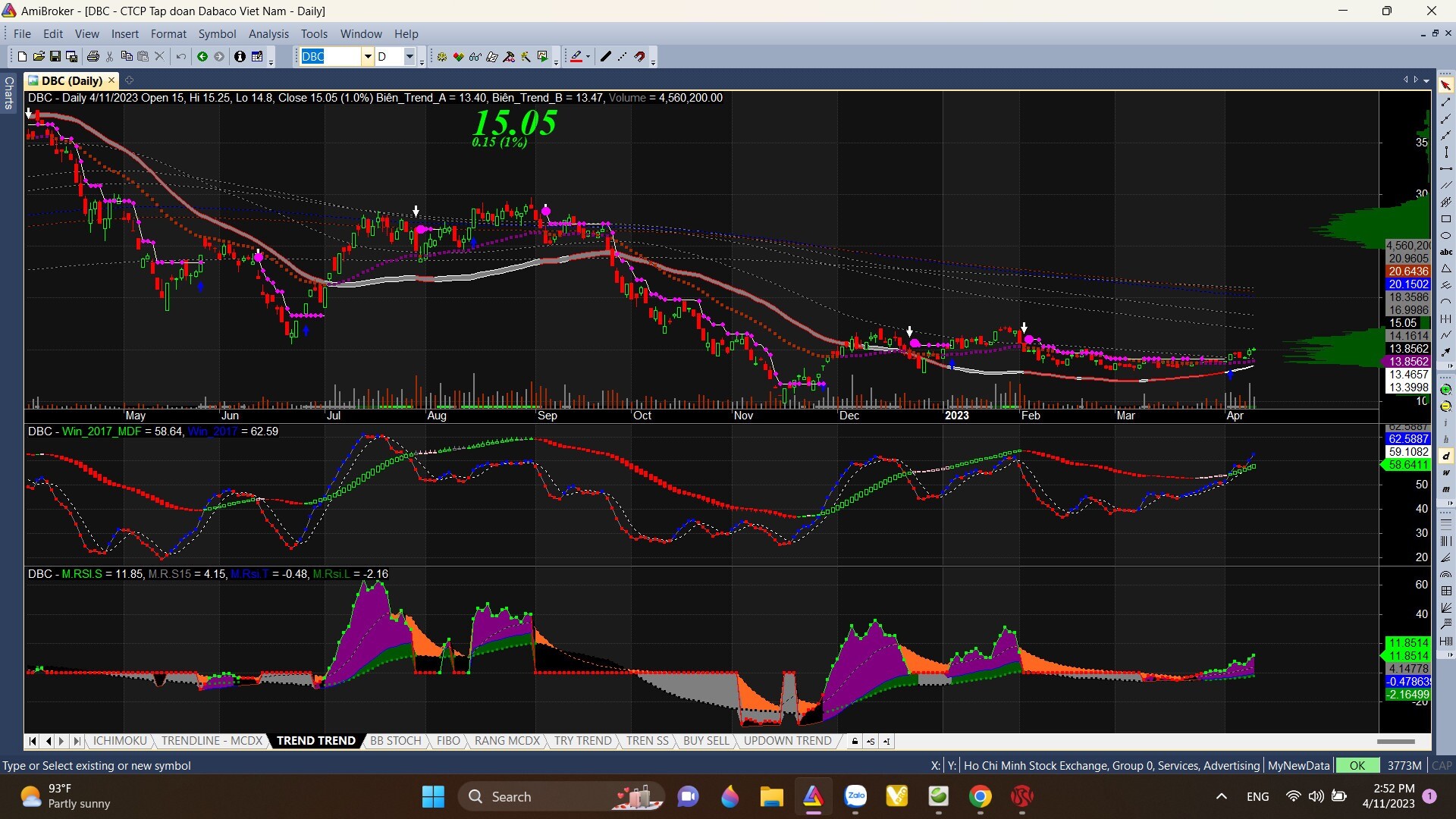Image resolution: width=1456 pixels, height=819 pixels.
Task: Switch to BB STOCH sheet tab
Action: click(x=395, y=741)
